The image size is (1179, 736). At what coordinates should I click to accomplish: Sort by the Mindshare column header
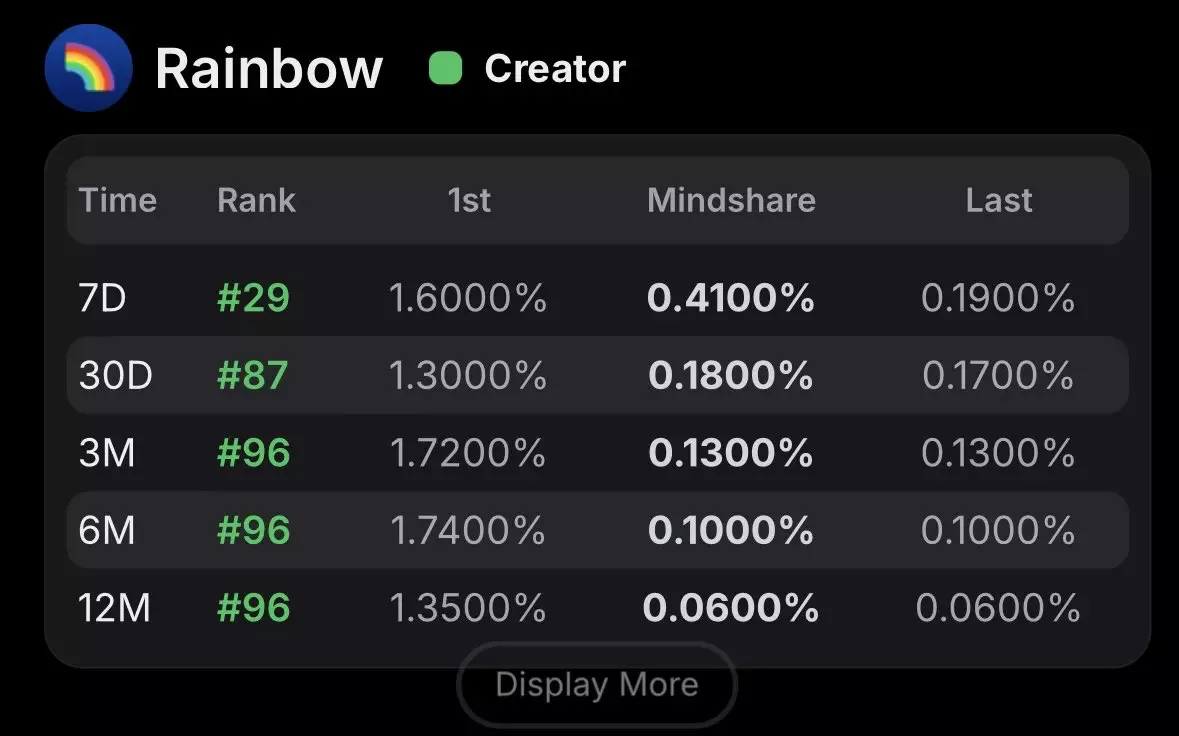731,200
